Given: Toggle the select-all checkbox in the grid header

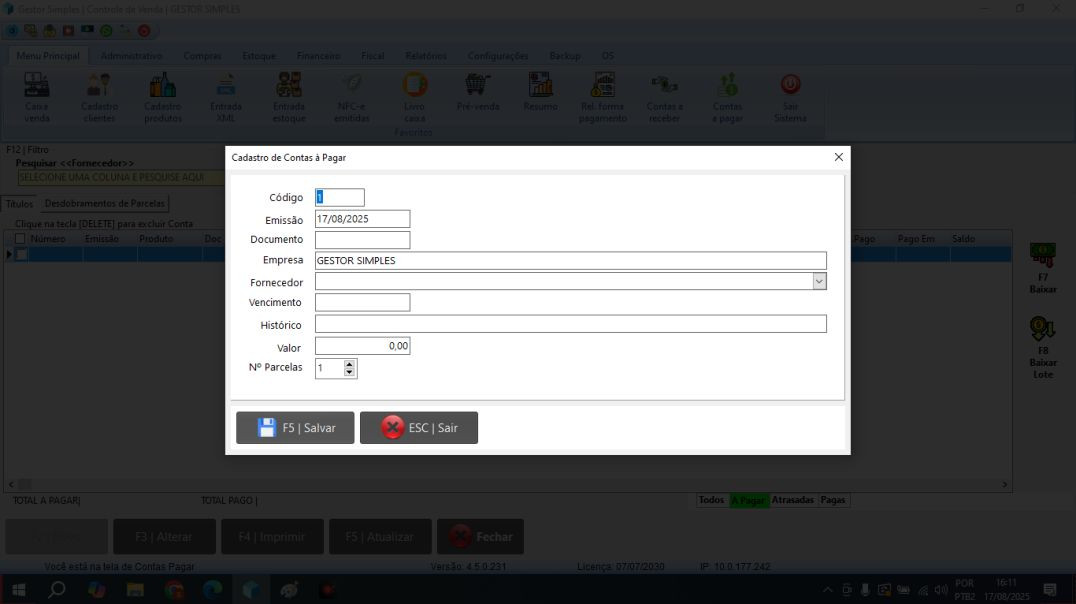Looking at the screenshot, I should click(20, 239).
